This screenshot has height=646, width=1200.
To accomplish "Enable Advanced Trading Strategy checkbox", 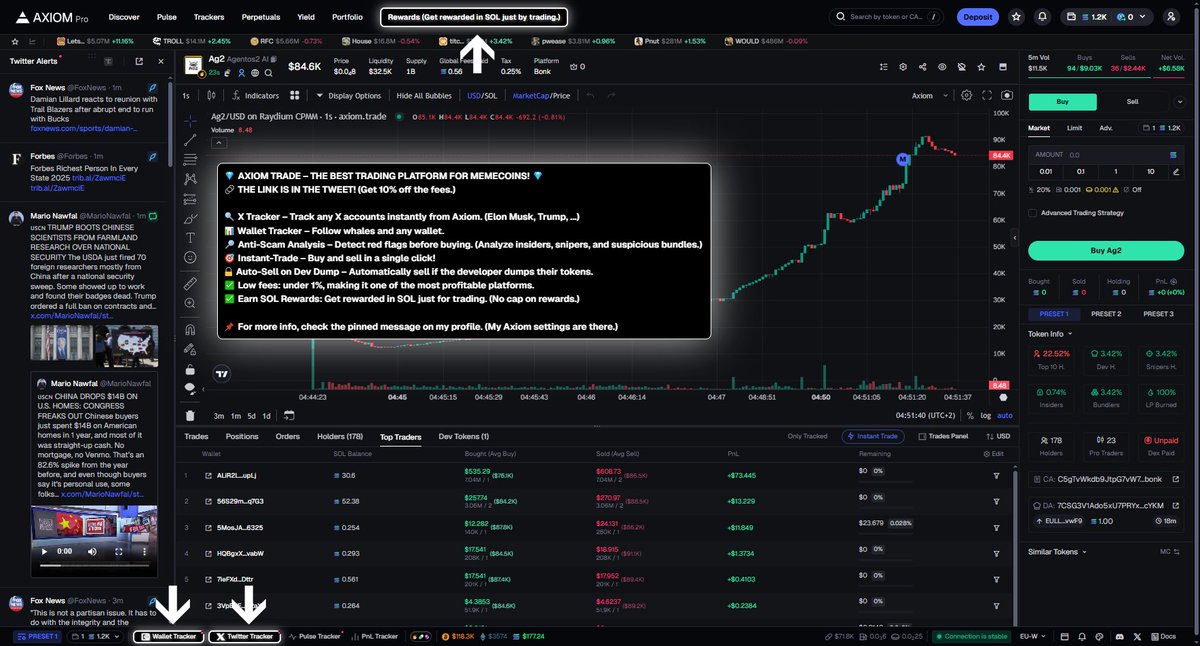I will click(x=1033, y=212).
